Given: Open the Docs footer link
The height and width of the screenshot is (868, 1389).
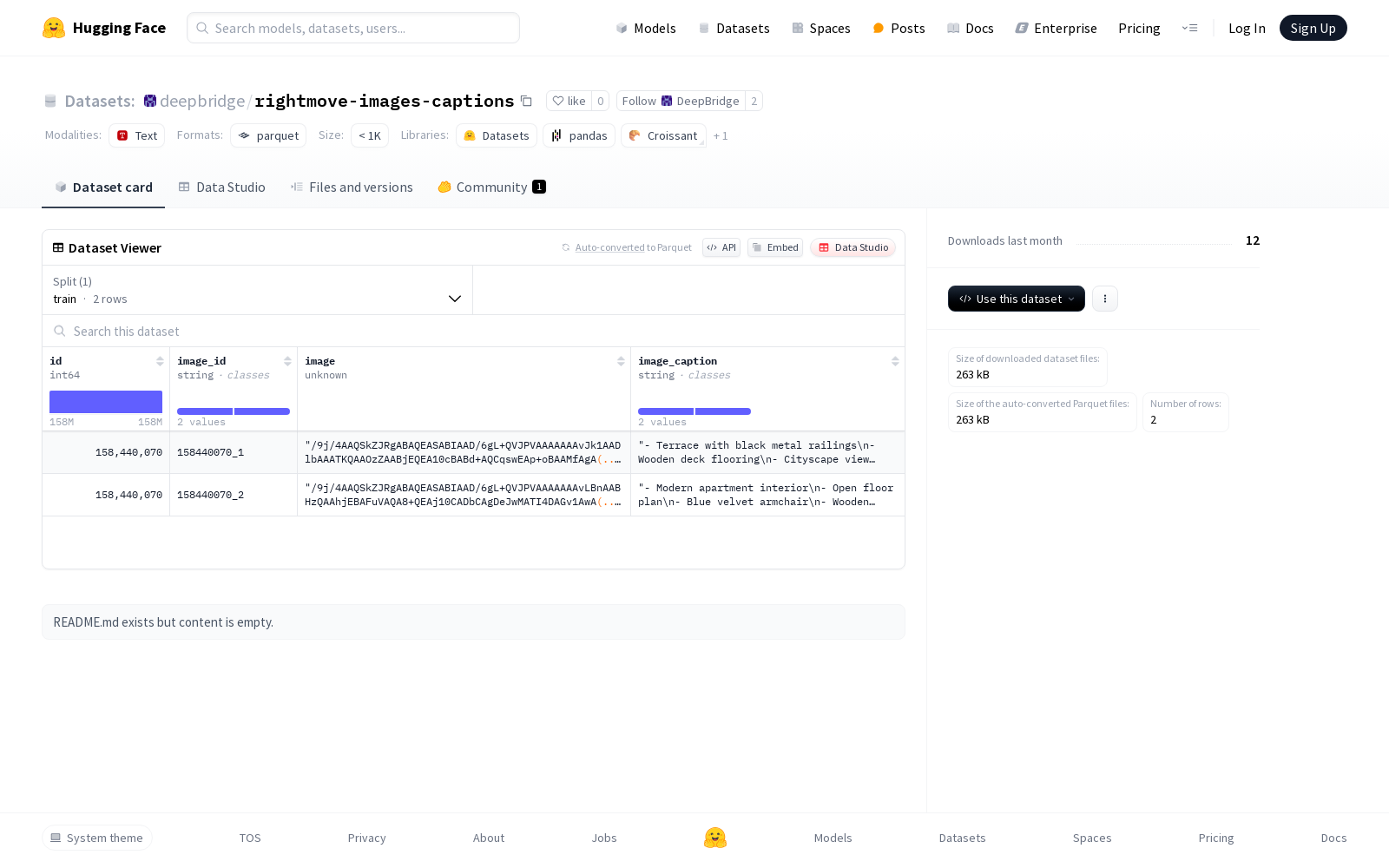Looking at the screenshot, I should click(x=1333, y=838).
